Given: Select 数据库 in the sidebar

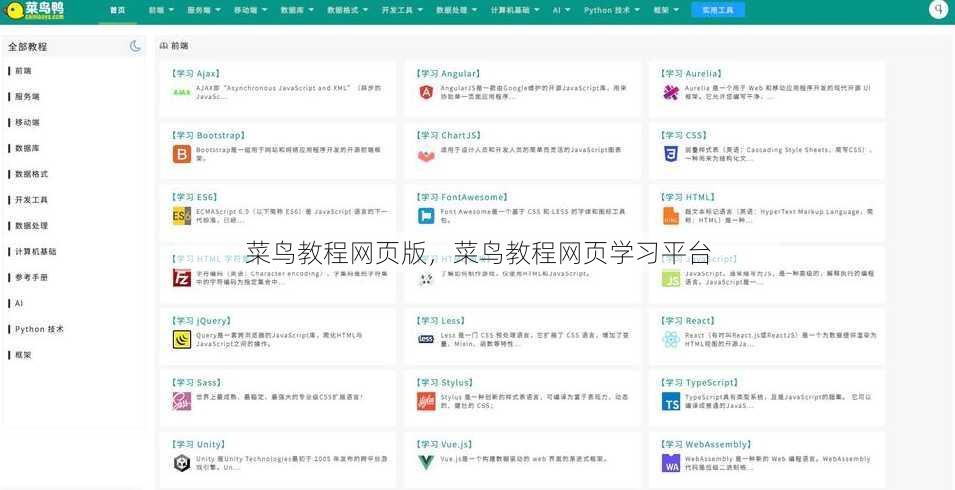Looking at the screenshot, I should point(27,149).
